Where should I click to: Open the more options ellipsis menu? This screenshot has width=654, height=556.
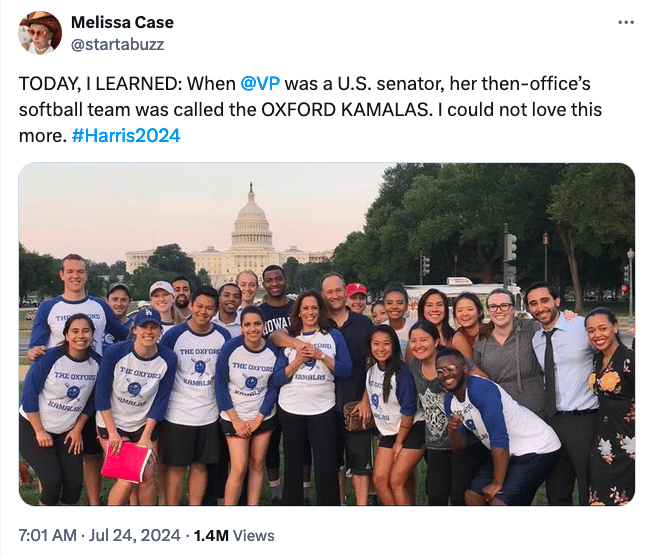point(626,23)
